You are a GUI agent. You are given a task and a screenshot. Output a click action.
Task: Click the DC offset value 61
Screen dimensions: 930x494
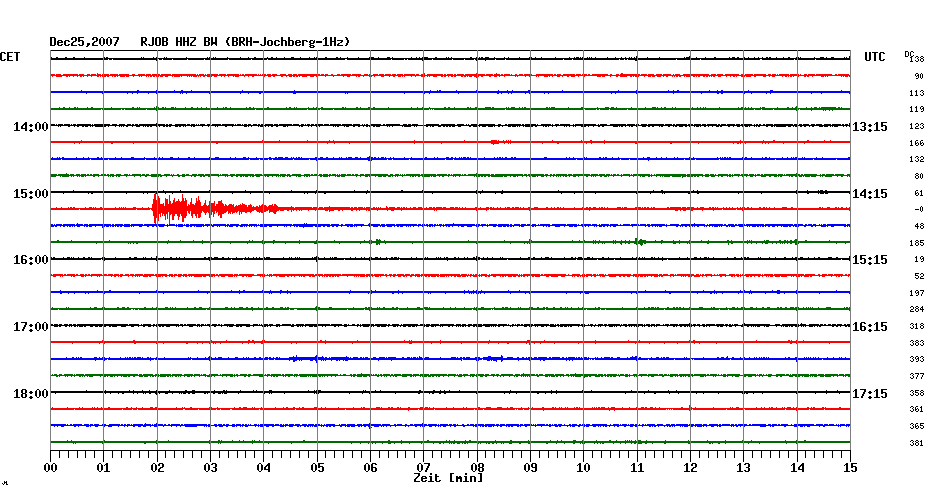click(x=919, y=193)
